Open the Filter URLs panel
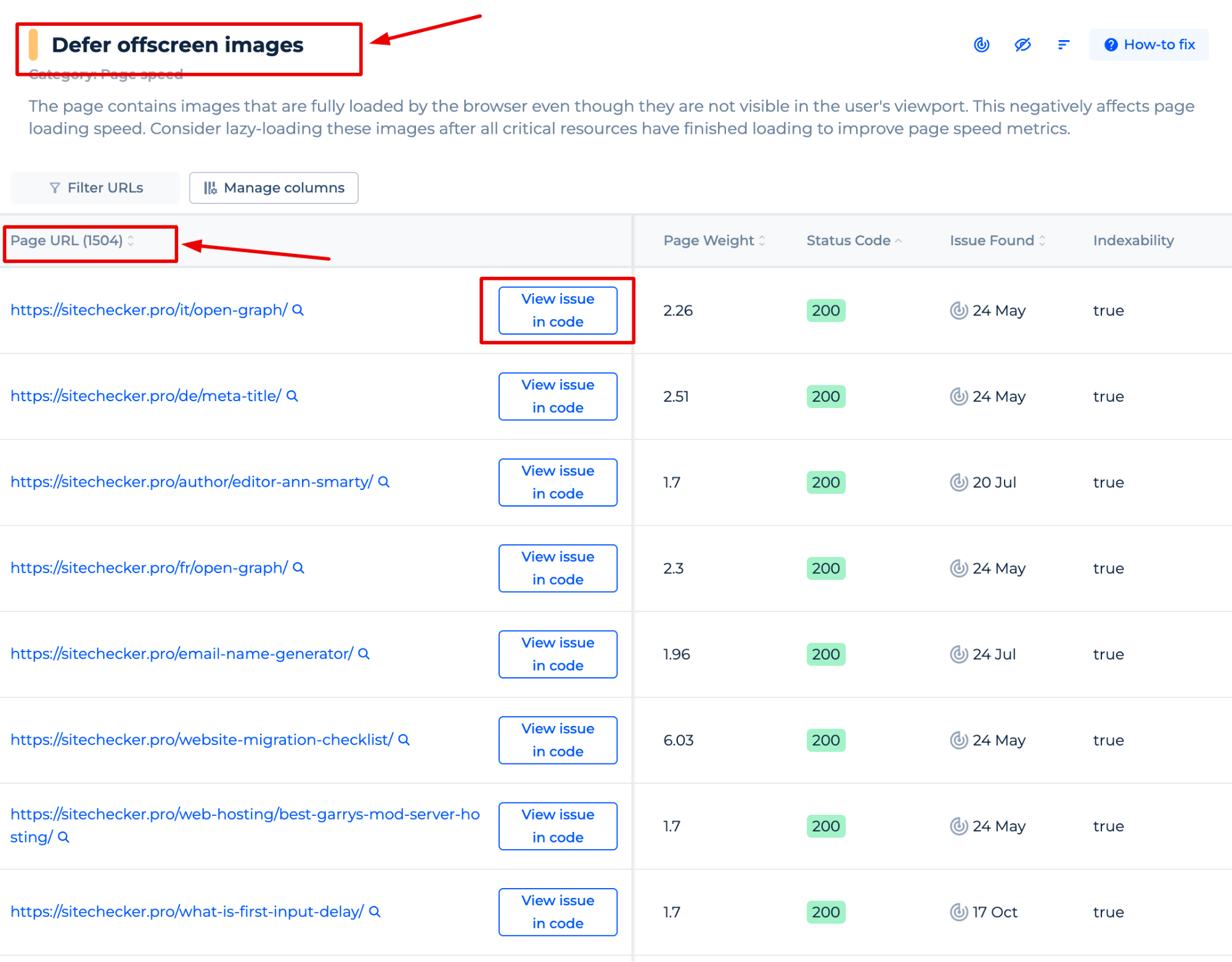 coord(96,188)
